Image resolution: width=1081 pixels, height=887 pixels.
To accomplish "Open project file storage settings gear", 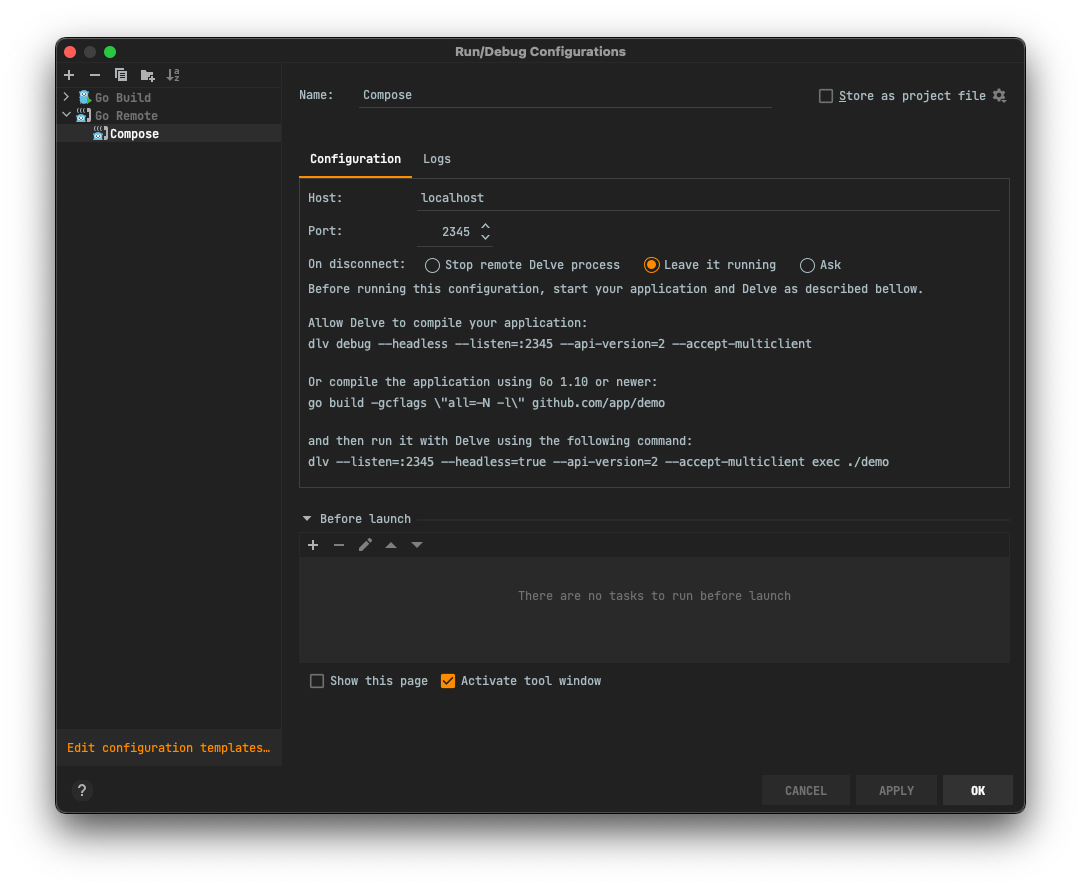I will pos(1000,96).
